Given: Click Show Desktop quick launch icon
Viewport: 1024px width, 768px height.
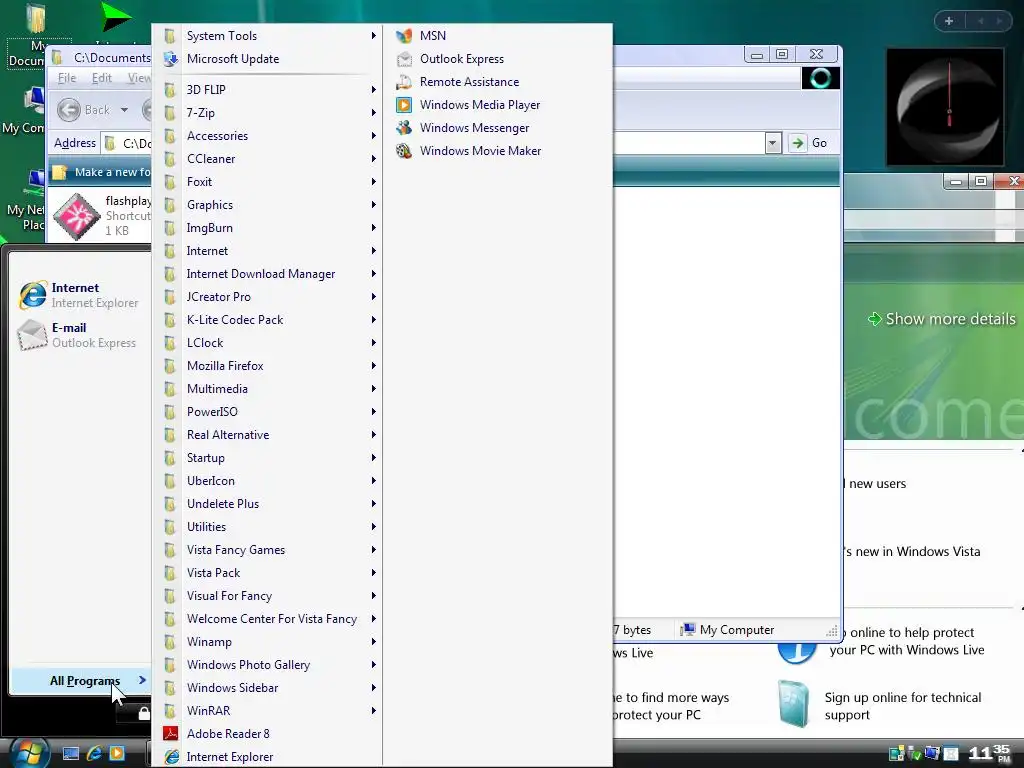Looking at the screenshot, I should point(71,754).
